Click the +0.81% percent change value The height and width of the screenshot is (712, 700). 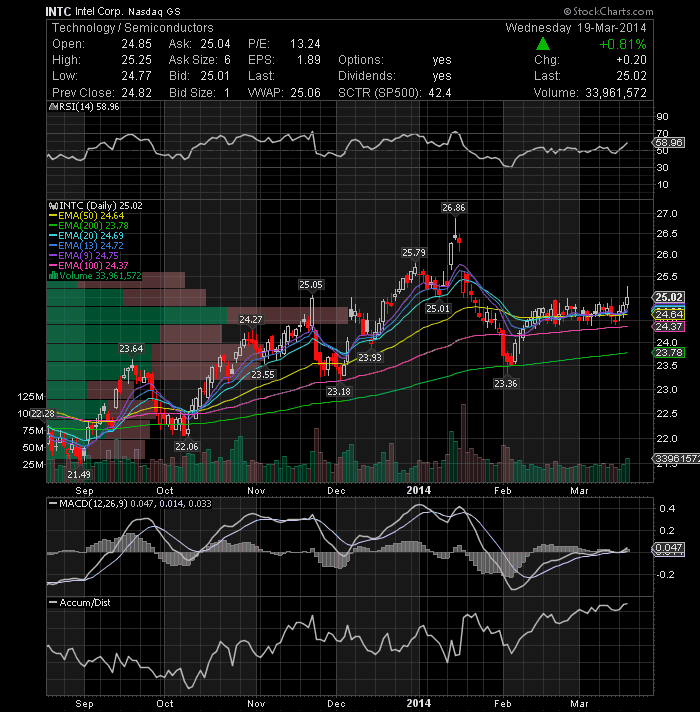pyautogui.click(x=623, y=44)
